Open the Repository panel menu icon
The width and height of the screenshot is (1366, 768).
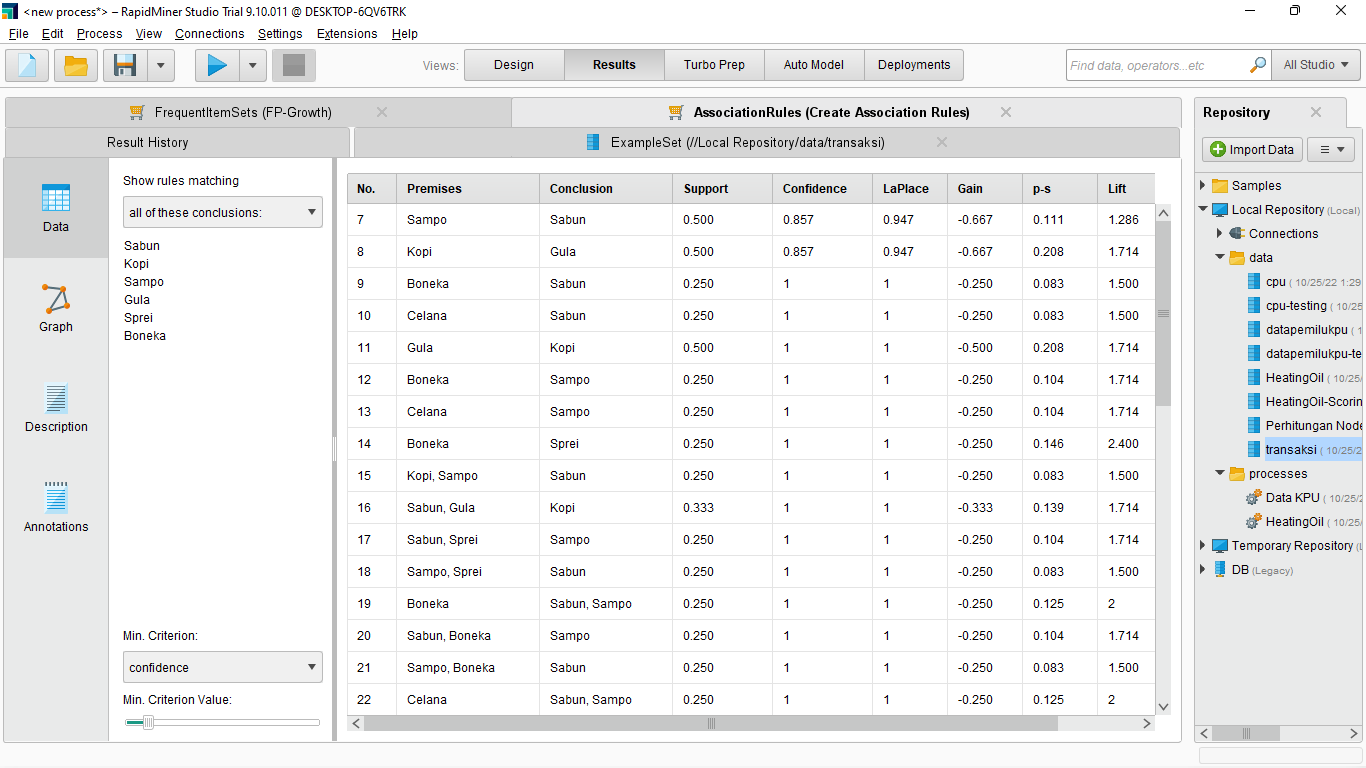[1331, 148]
